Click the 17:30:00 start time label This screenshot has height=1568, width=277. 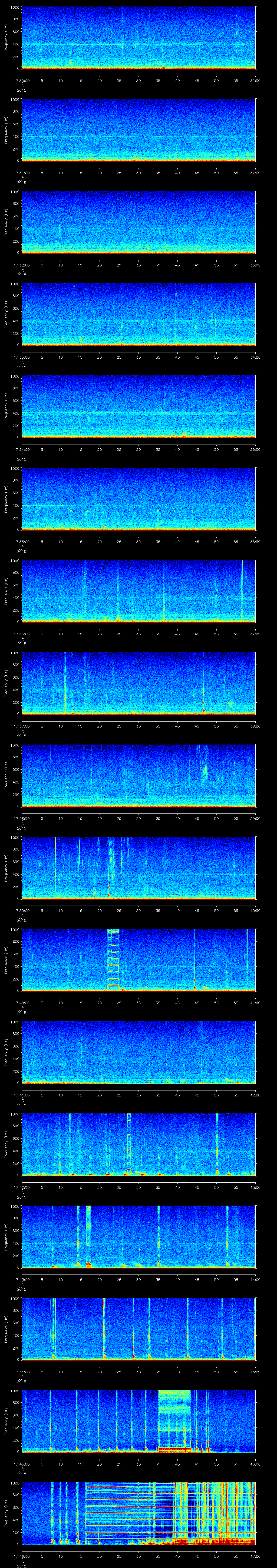[x=21, y=80]
